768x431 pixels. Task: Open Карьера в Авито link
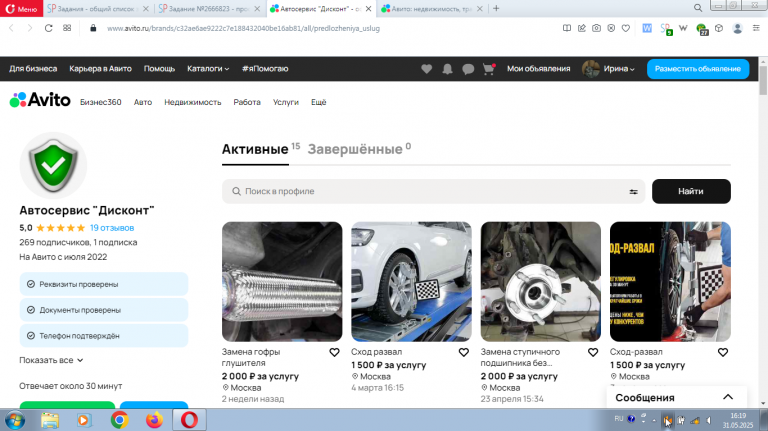point(100,69)
